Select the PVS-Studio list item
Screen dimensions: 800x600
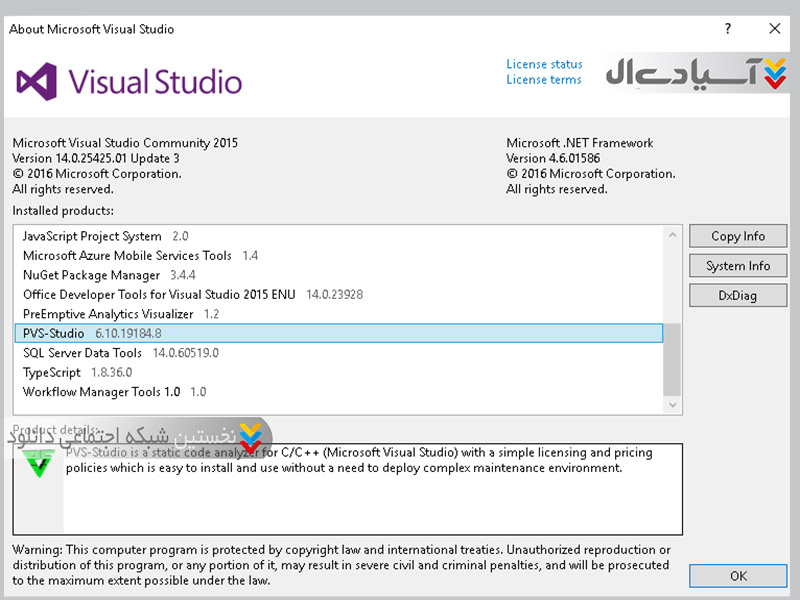pyautogui.click(x=54, y=333)
